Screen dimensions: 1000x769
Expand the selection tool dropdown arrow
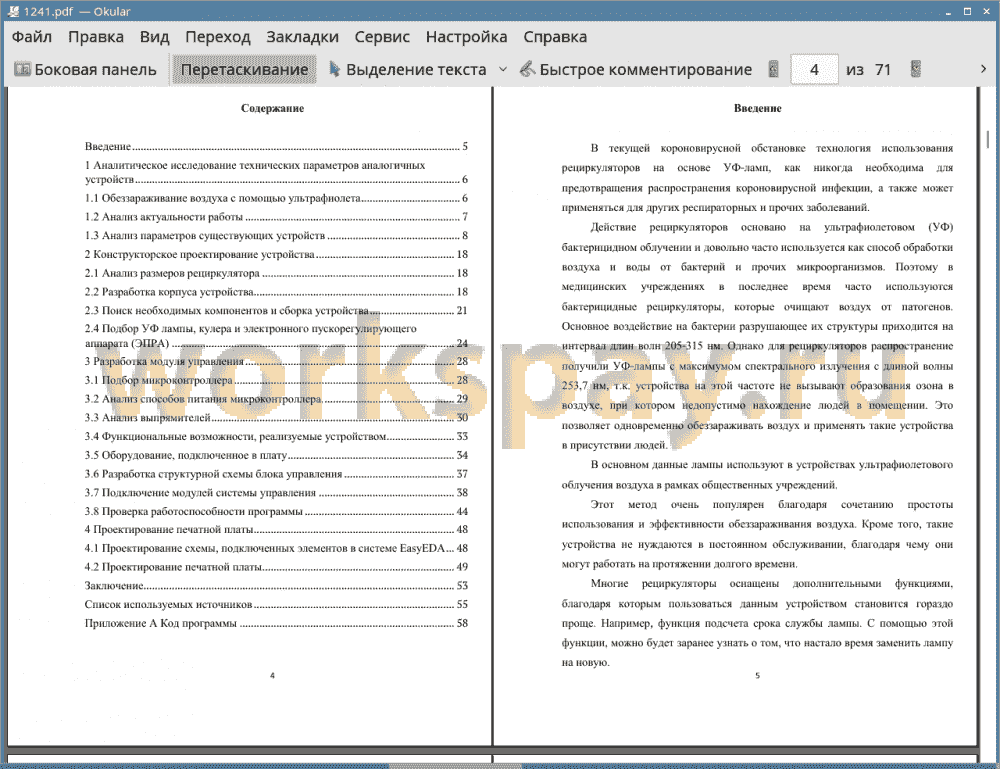tap(503, 70)
